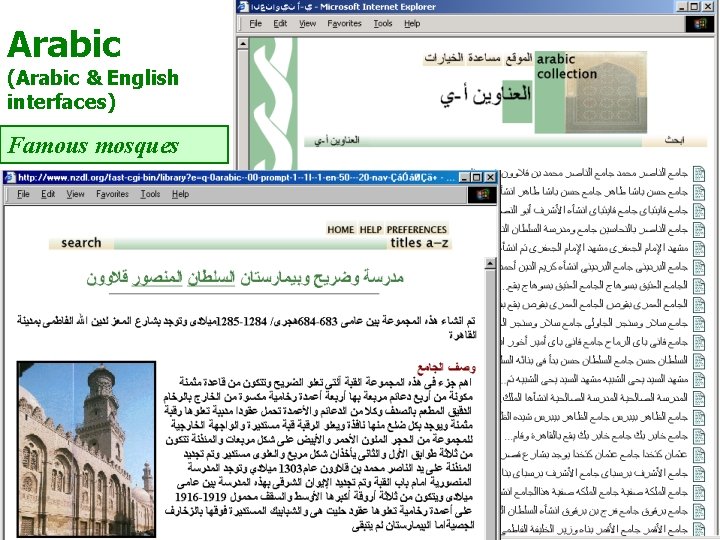720x540 pixels.
Task: Open document icon beside جامع حسن باشا طاهر
Action: pos(699,192)
